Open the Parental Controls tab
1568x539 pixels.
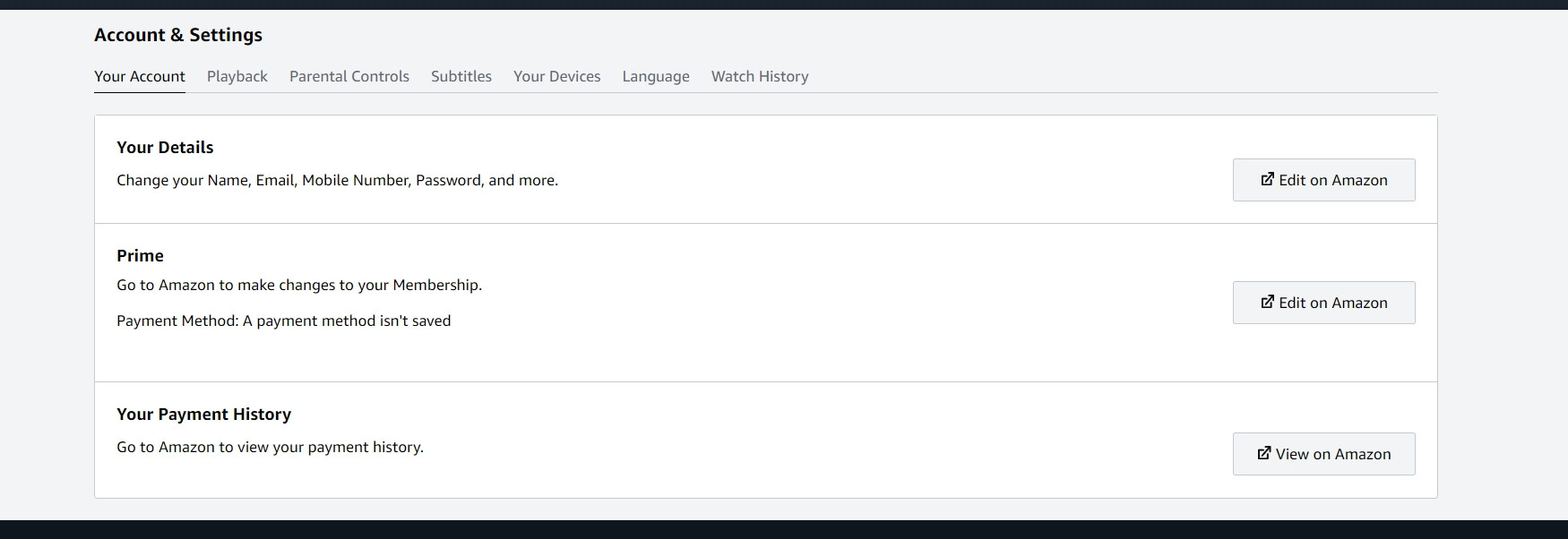coord(349,76)
